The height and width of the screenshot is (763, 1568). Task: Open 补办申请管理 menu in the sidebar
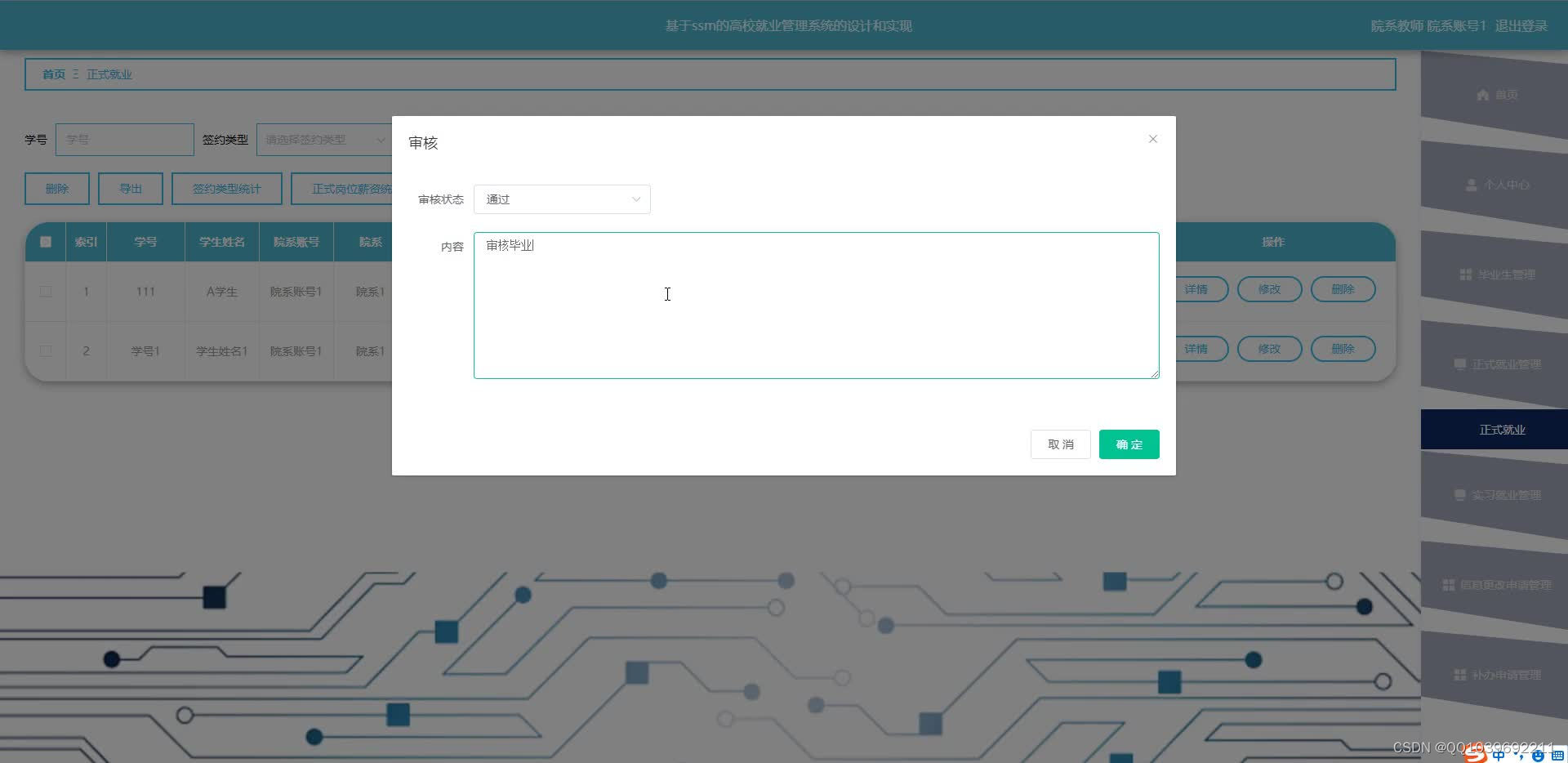(x=1494, y=675)
